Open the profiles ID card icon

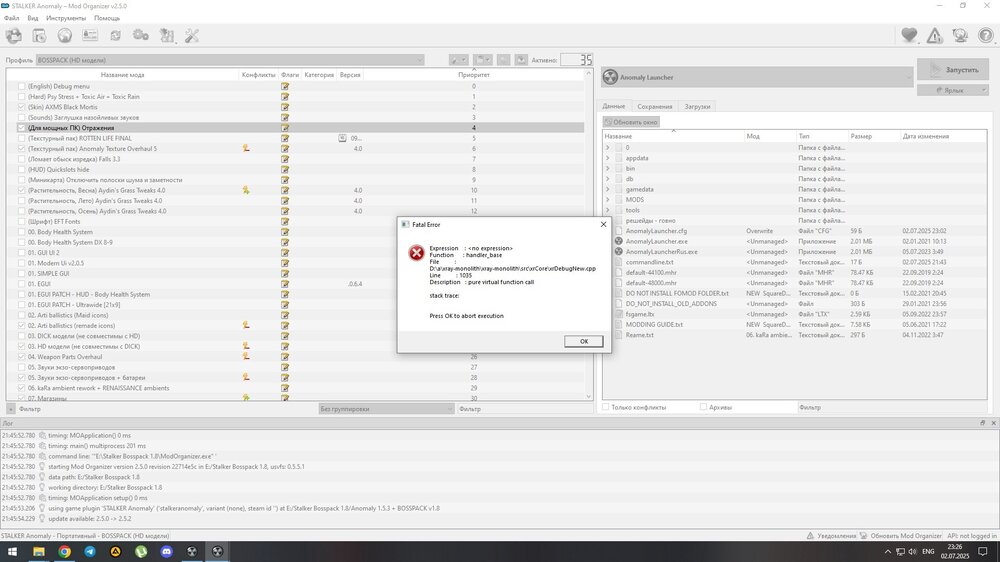90,36
